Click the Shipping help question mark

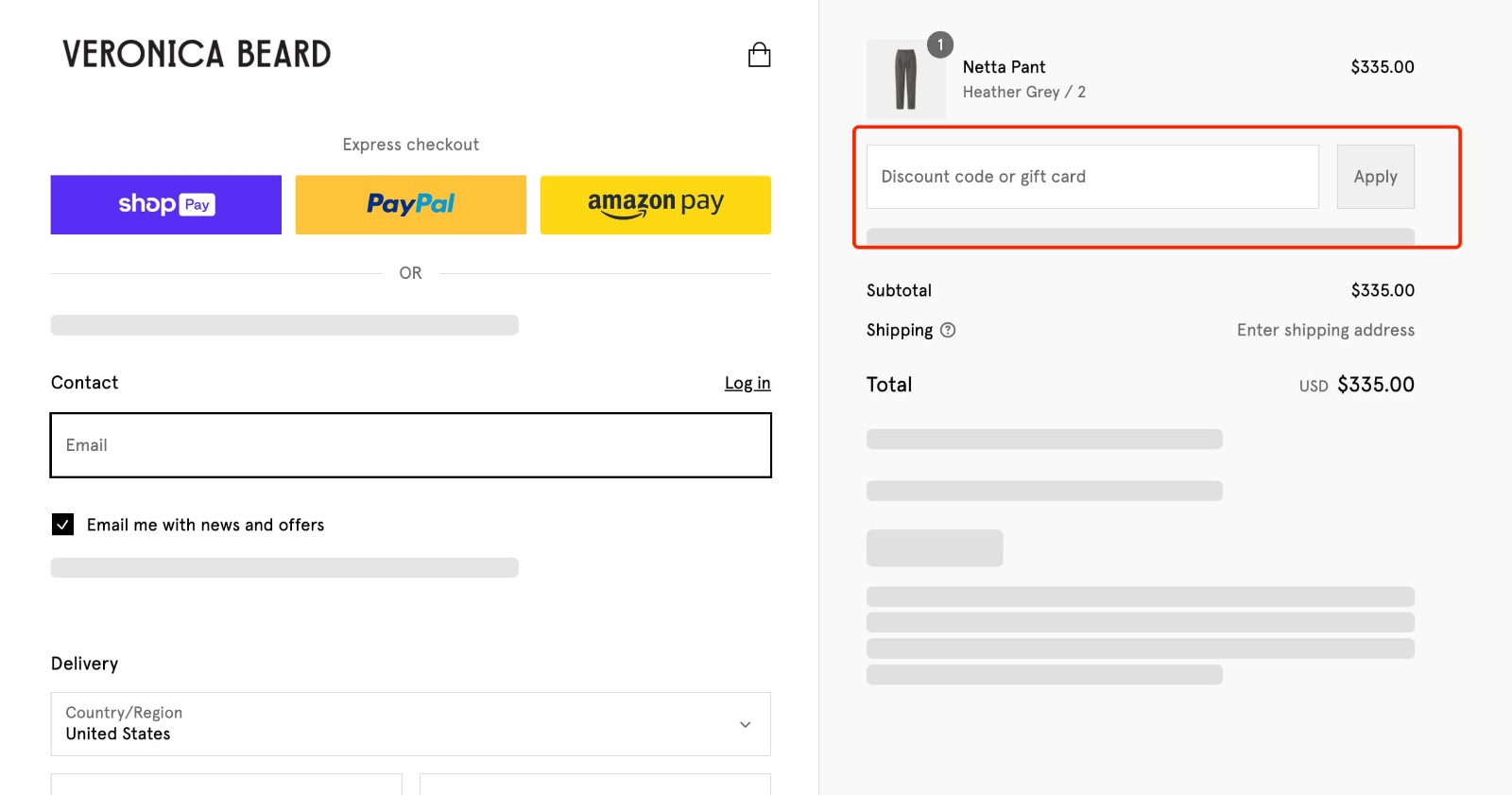950,330
